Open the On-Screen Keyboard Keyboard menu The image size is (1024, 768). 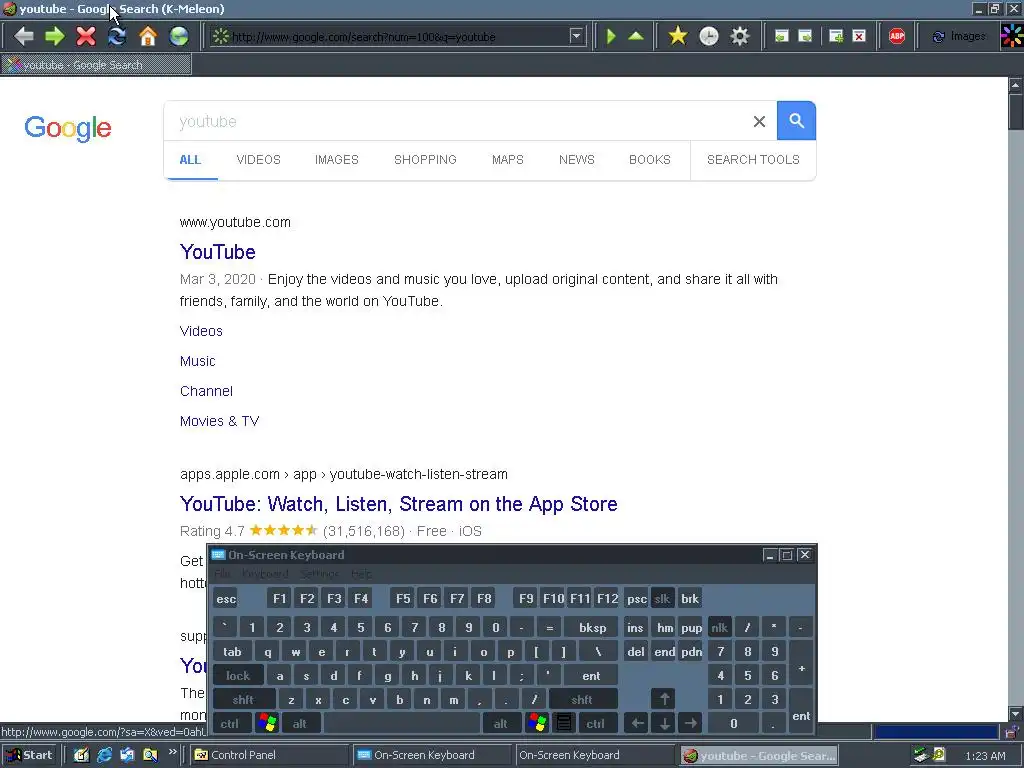point(265,574)
